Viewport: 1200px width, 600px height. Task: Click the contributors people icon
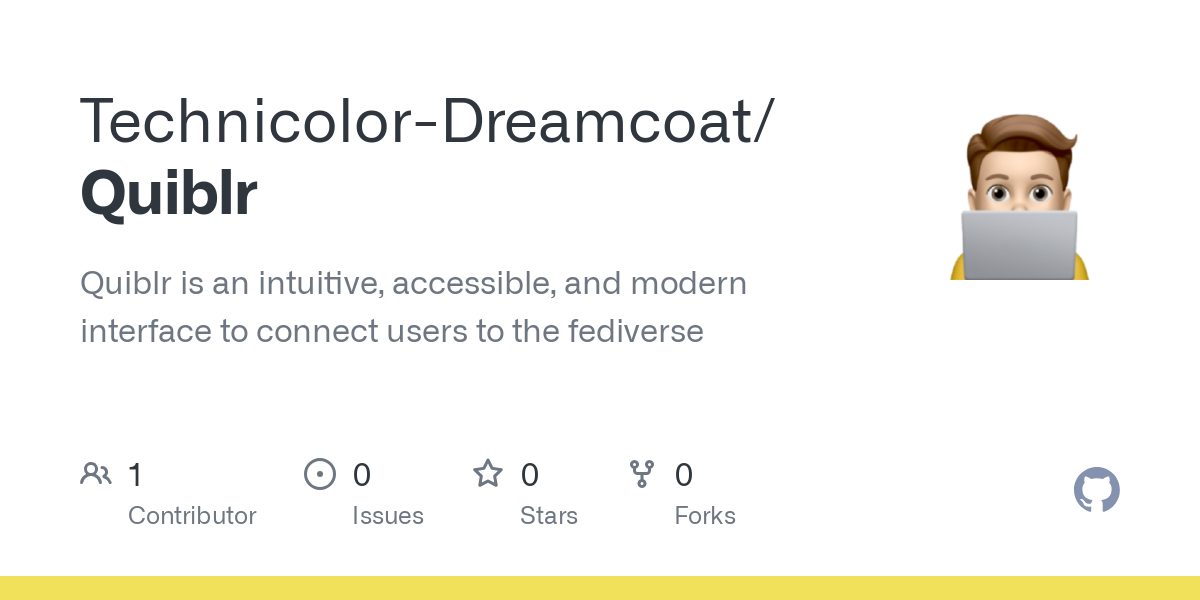pos(96,474)
